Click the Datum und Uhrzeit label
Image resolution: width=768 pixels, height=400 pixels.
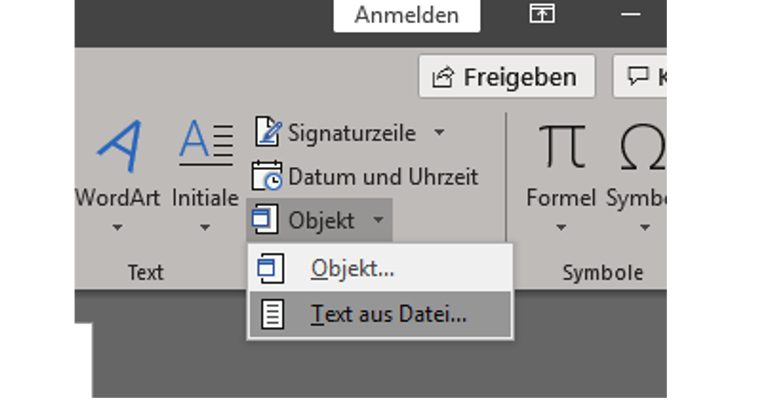pyautogui.click(x=383, y=177)
